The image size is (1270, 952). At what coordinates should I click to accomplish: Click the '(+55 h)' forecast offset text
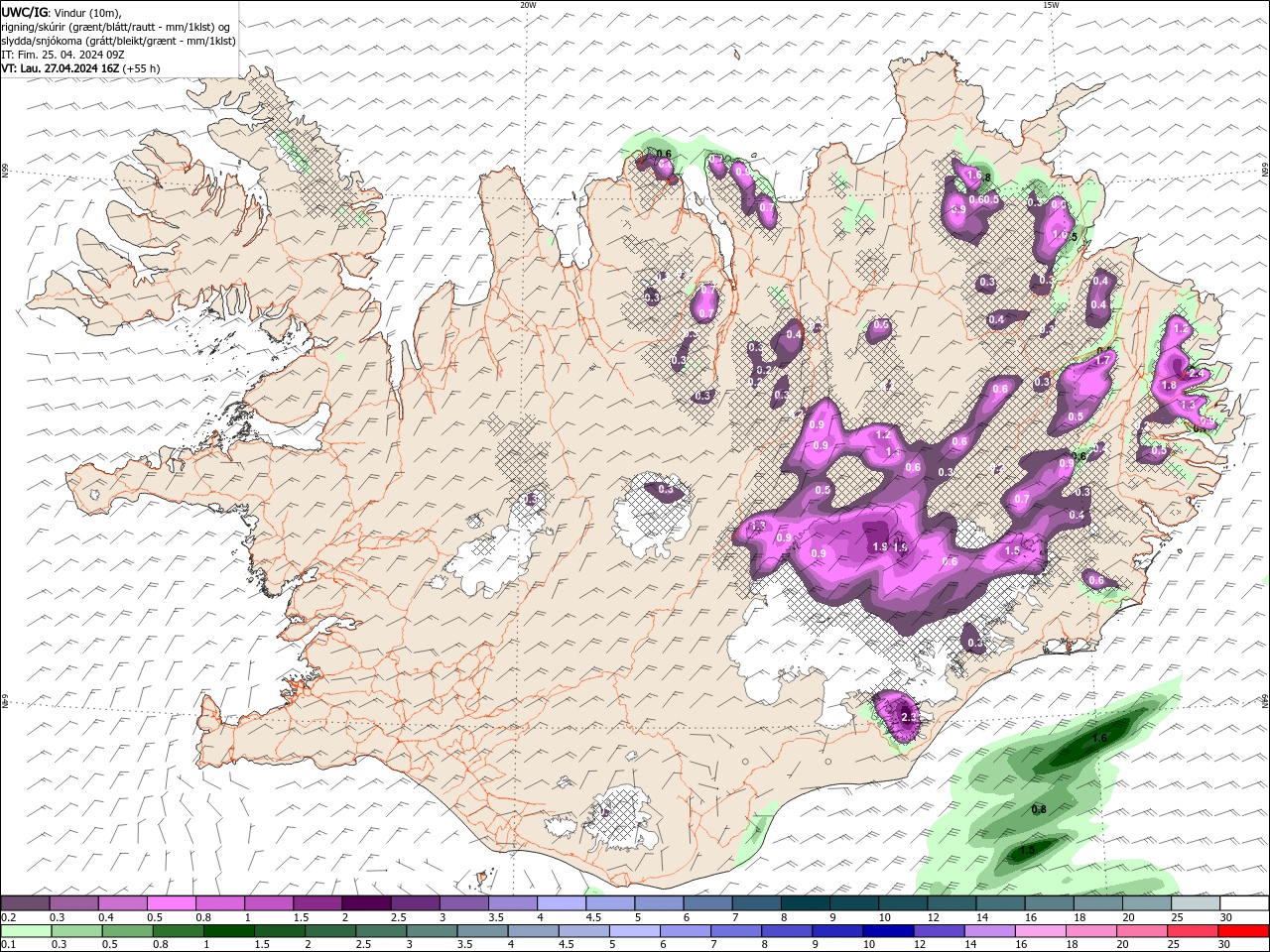141,68
